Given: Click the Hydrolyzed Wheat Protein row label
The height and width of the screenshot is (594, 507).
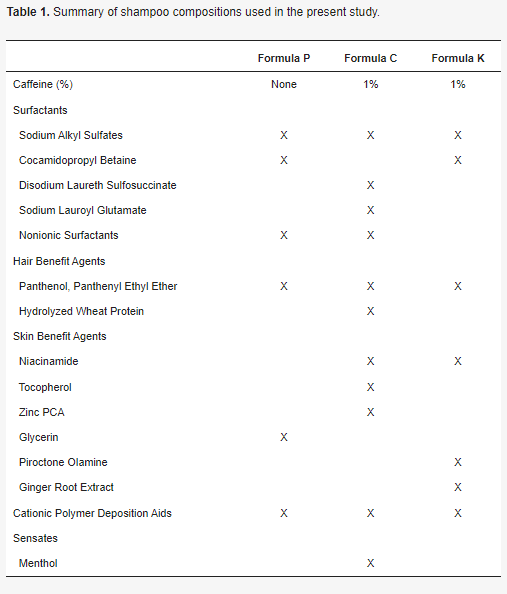Looking at the screenshot, I should point(81,311).
